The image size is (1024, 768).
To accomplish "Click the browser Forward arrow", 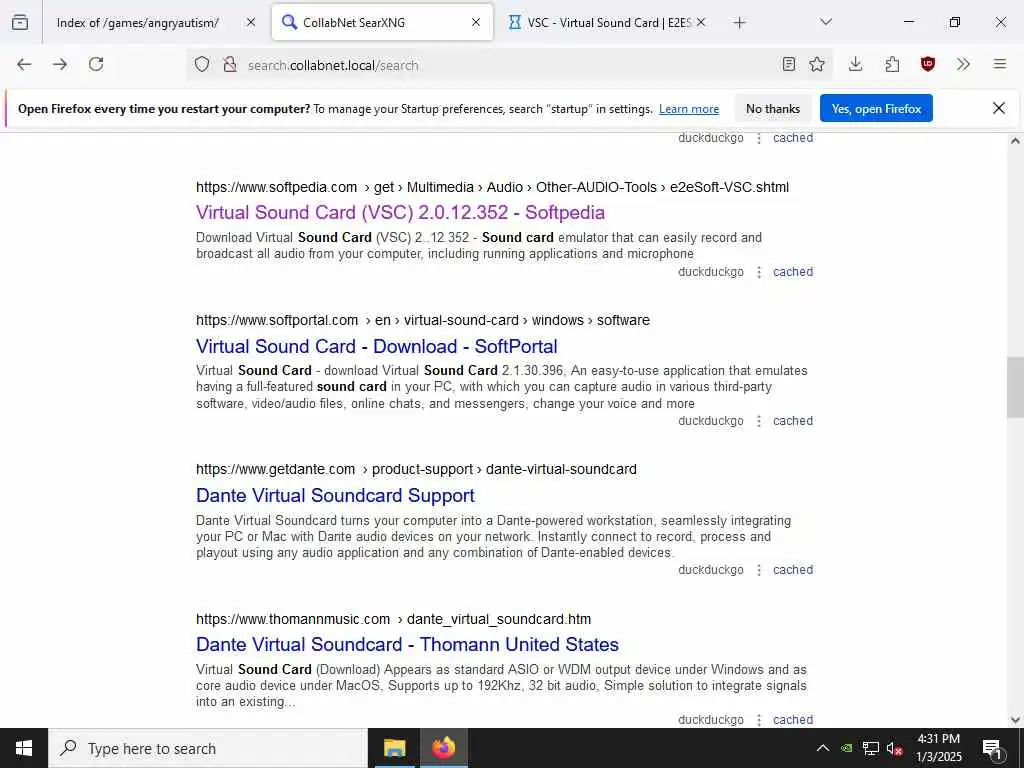I will pyautogui.click(x=60, y=64).
